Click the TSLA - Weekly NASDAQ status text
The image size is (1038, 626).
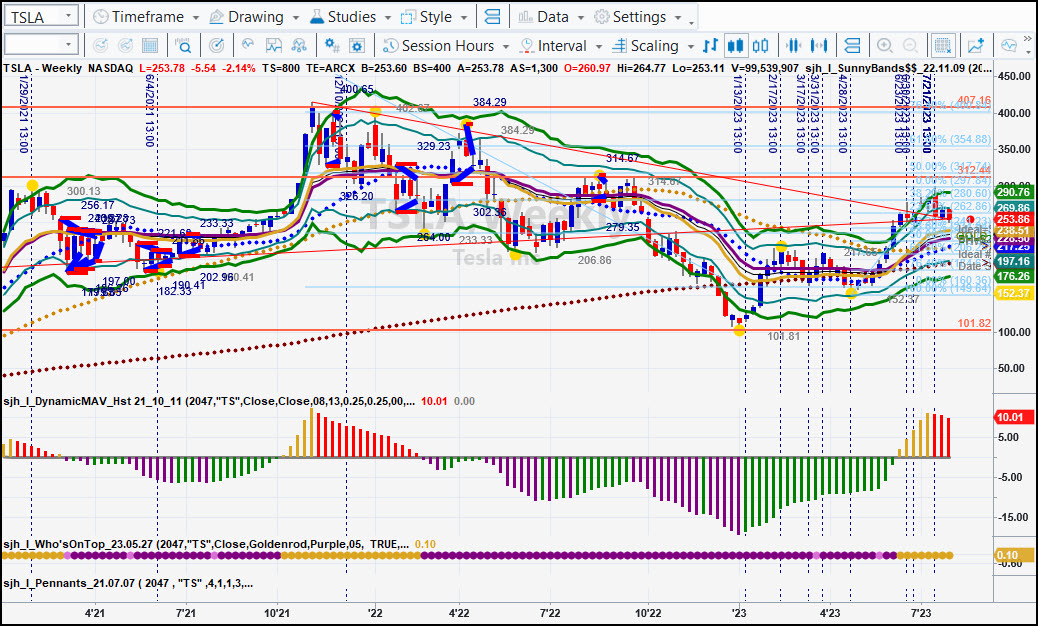pos(68,68)
